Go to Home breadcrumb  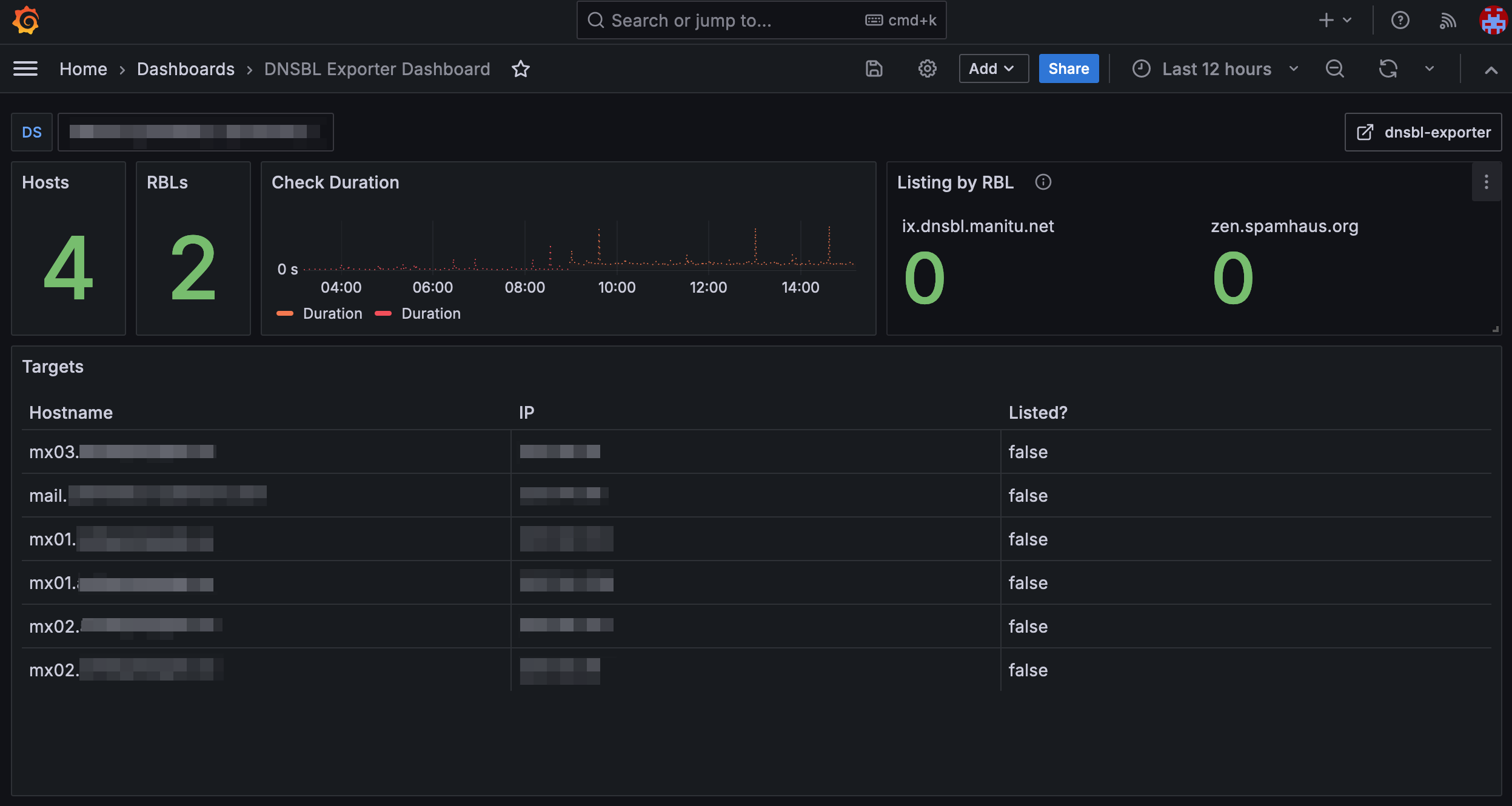click(x=83, y=69)
